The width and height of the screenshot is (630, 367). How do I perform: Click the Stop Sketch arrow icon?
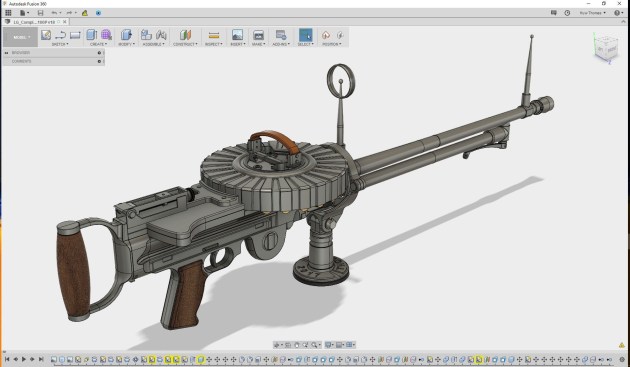click(61, 35)
